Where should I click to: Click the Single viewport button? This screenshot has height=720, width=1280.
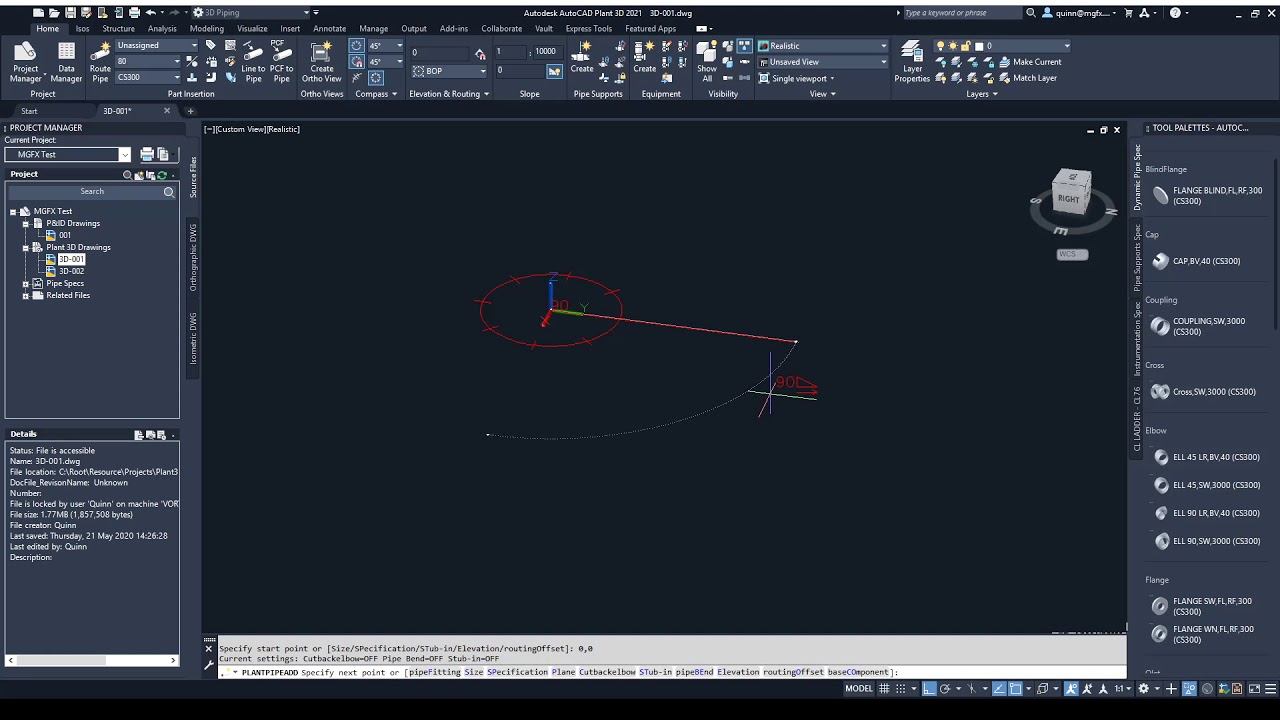[x=795, y=78]
